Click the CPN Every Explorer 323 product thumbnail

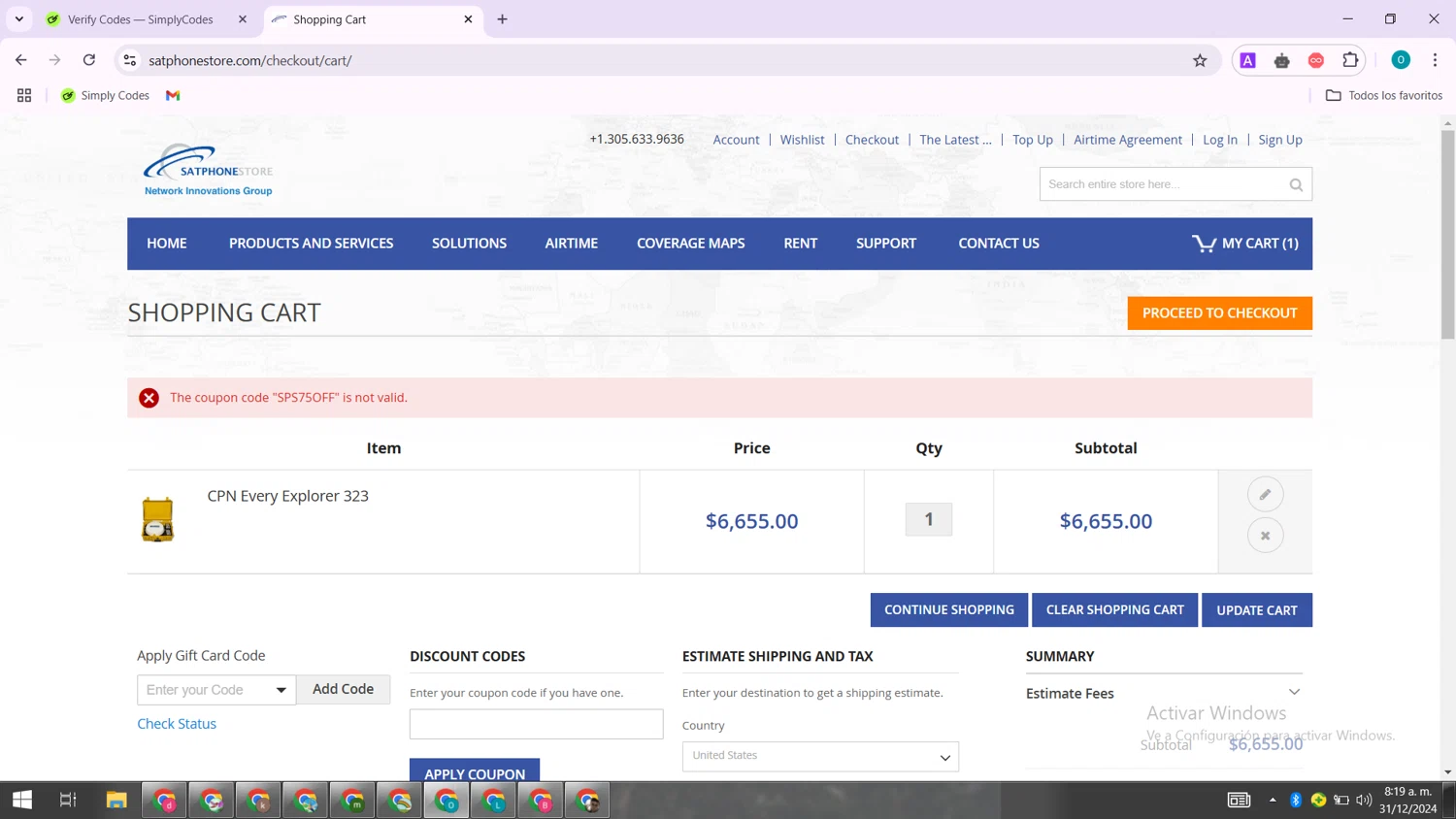(x=157, y=519)
